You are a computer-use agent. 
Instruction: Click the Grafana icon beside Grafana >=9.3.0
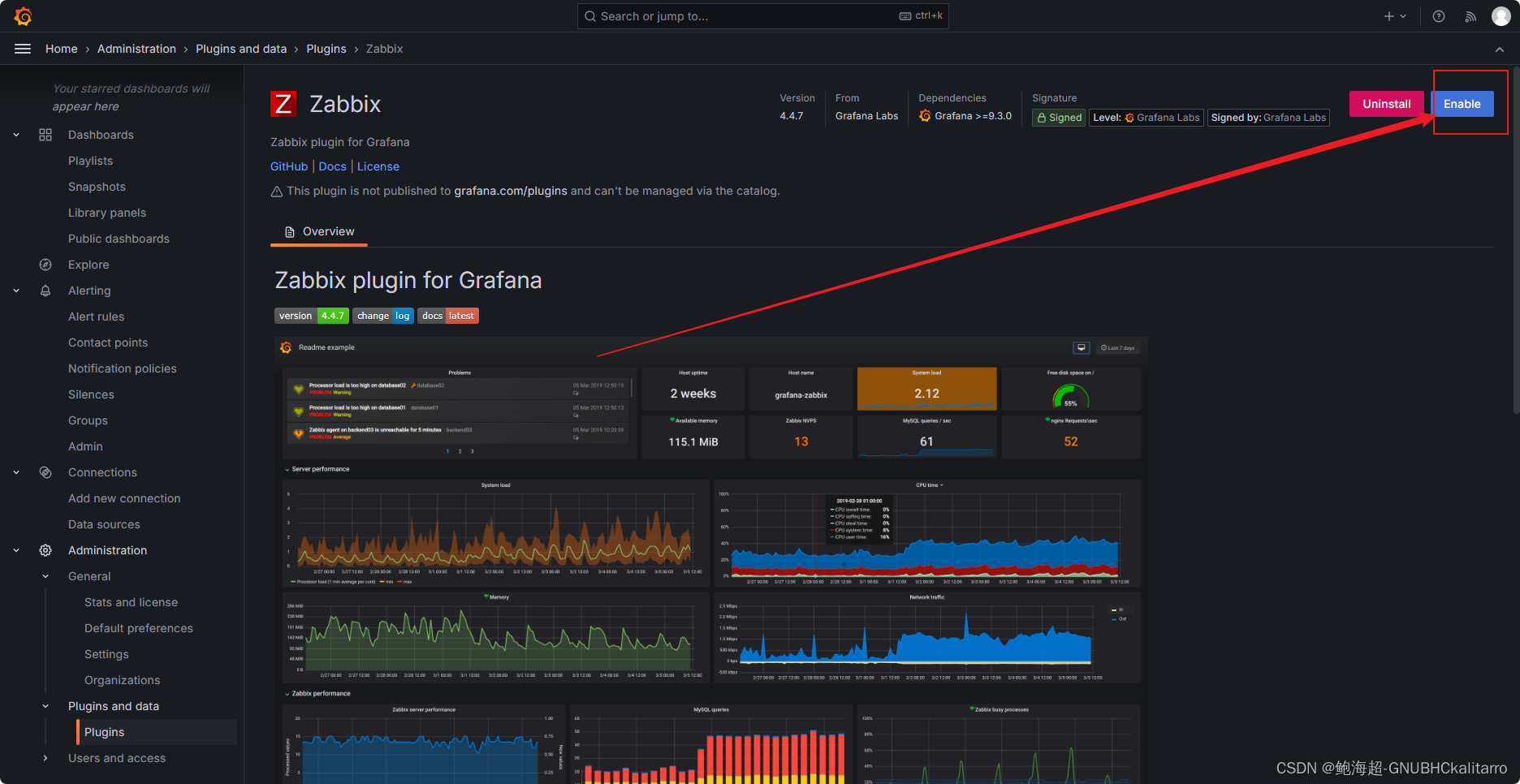pos(925,116)
